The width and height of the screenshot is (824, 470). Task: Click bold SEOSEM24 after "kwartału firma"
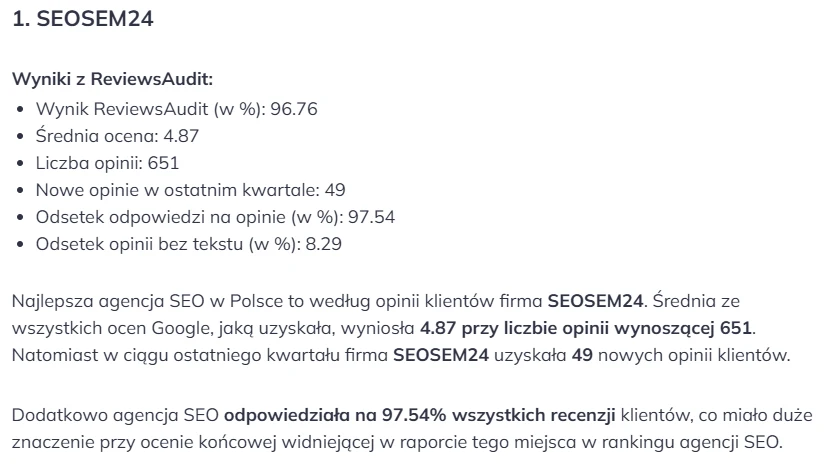(441, 354)
